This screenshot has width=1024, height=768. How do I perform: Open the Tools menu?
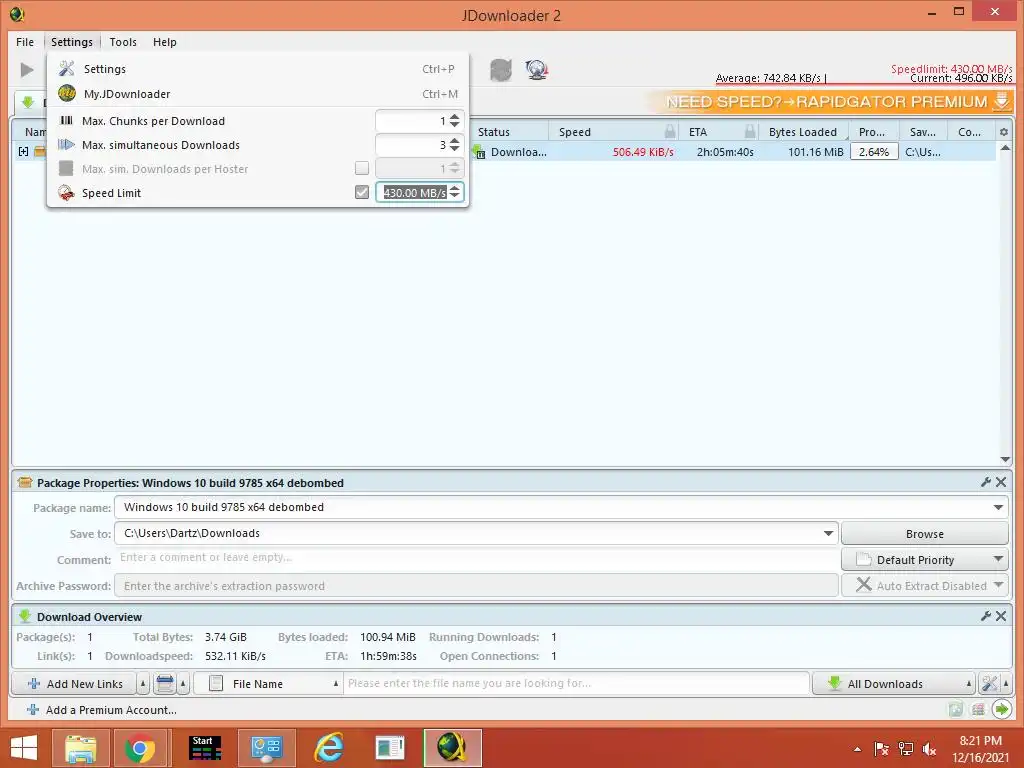click(x=123, y=42)
